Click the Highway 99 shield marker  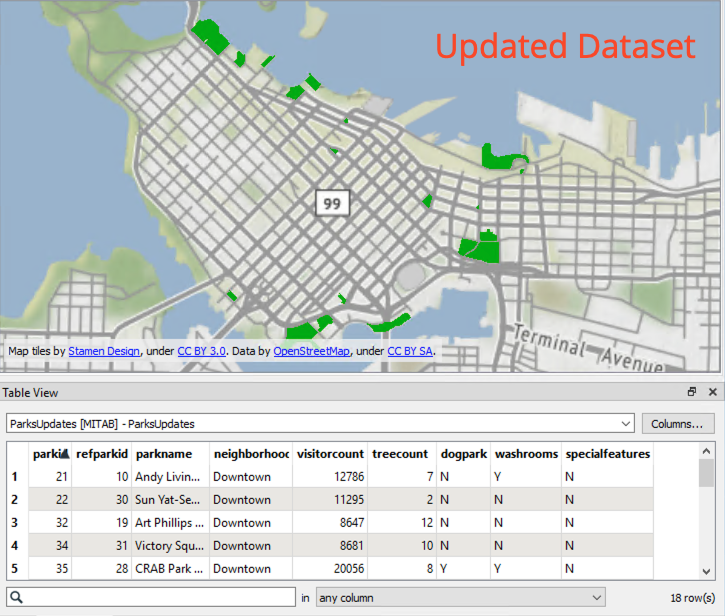pyautogui.click(x=332, y=204)
